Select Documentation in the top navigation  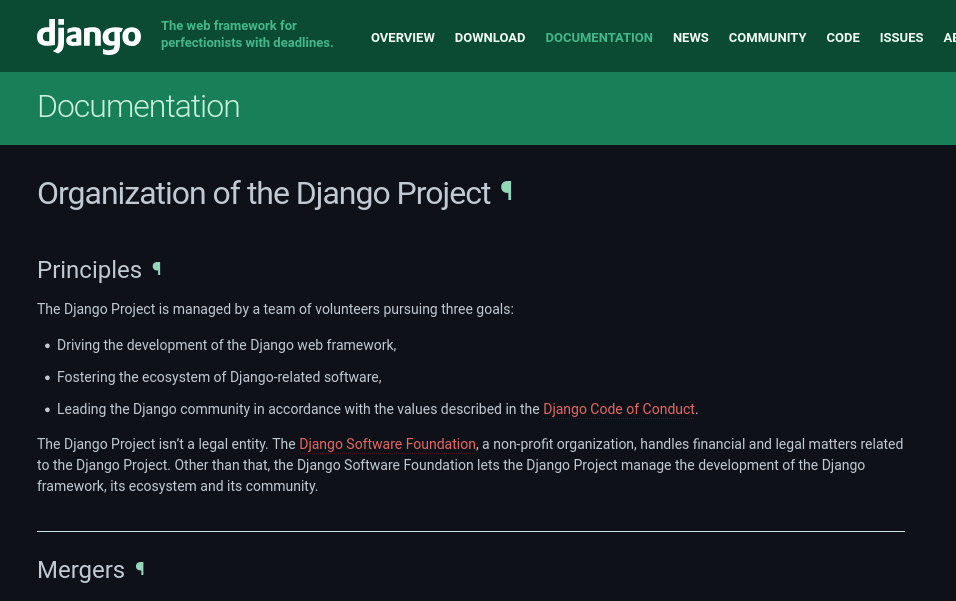(x=598, y=38)
